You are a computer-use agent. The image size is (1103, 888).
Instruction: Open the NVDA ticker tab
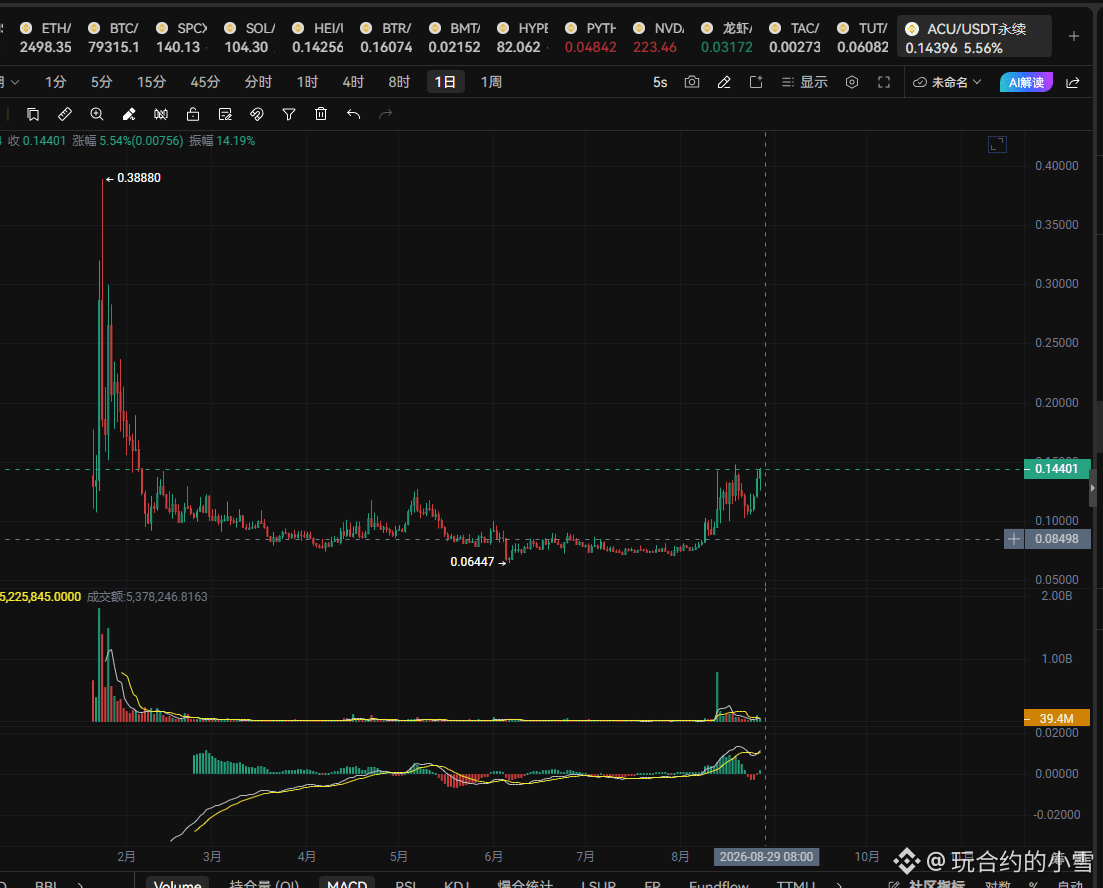coord(658,37)
